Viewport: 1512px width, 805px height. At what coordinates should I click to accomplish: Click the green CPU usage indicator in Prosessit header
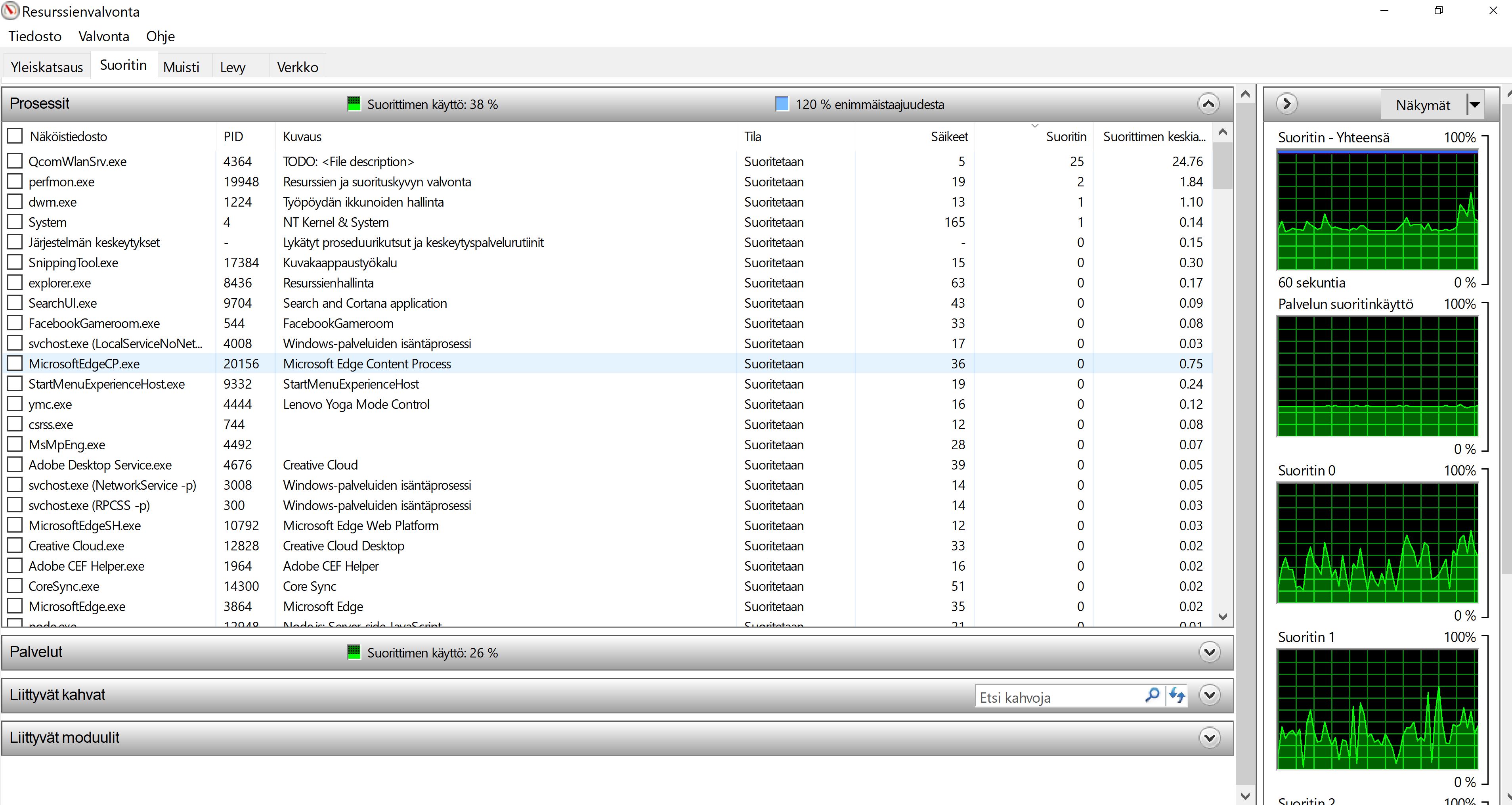tap(354, 104)
